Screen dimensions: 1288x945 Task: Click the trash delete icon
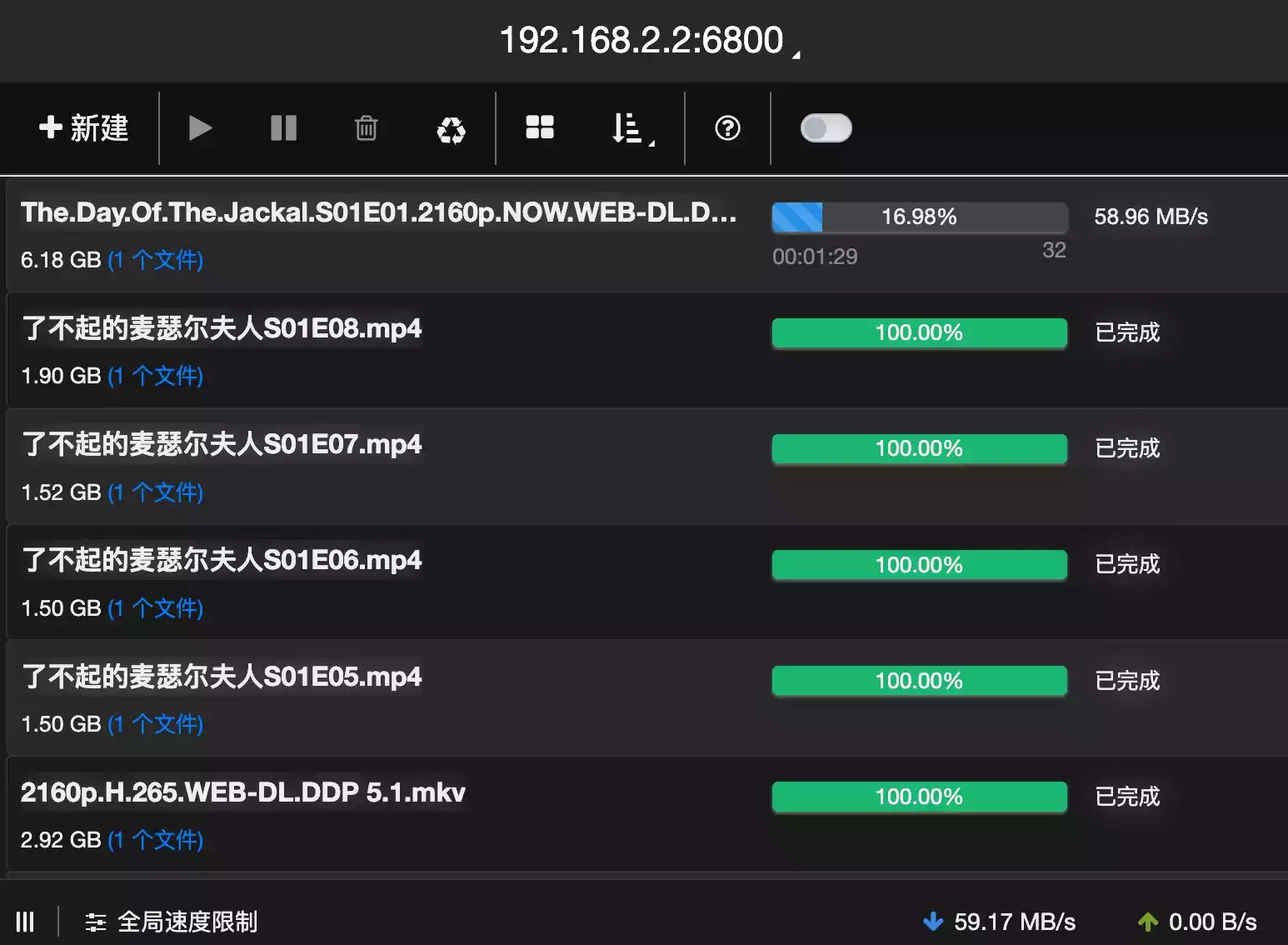coord(366,128)
